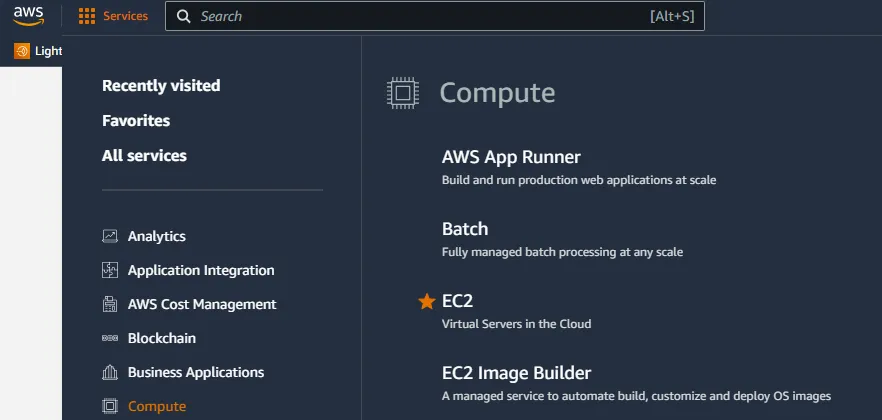The image size is (882, 420).
Task: Click the Analytics category icon
Action: pos(110,236)
